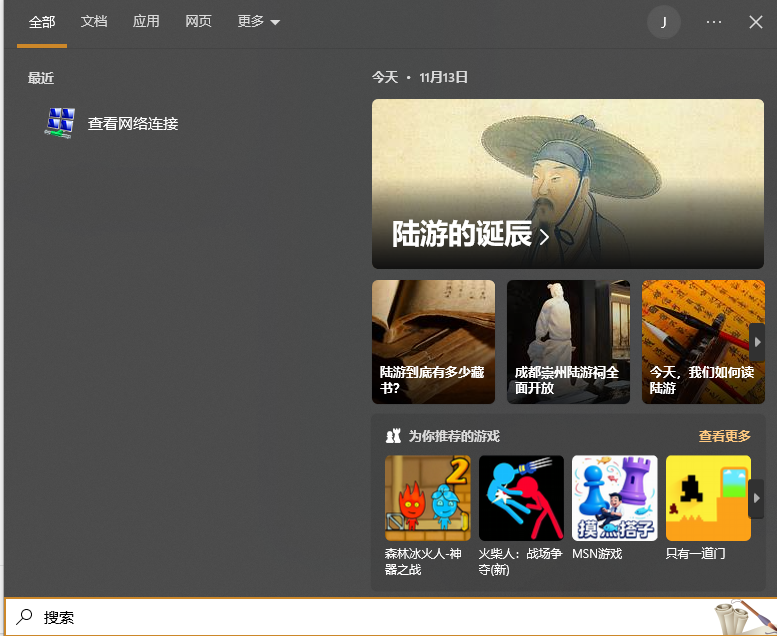Launch the 火柴人 战场争夺 game icon
This screenshot has width=777, height=636.
[x=521, y=498]
